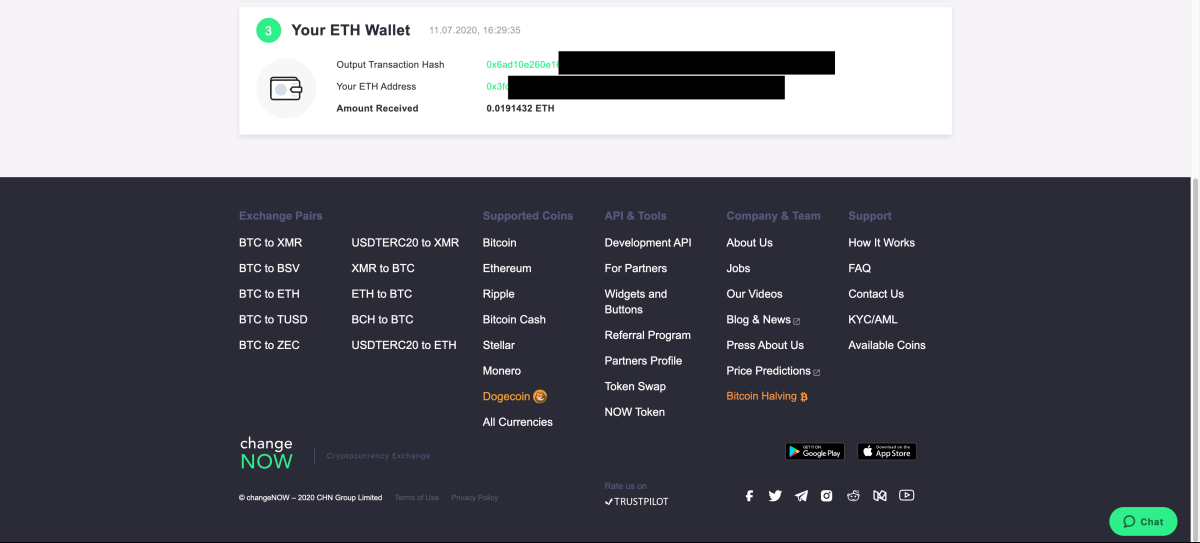The image size is (1200, 543).
Task: Open Widgets and Buttons link
Action: pyautogui.click(x=636, y=302)
